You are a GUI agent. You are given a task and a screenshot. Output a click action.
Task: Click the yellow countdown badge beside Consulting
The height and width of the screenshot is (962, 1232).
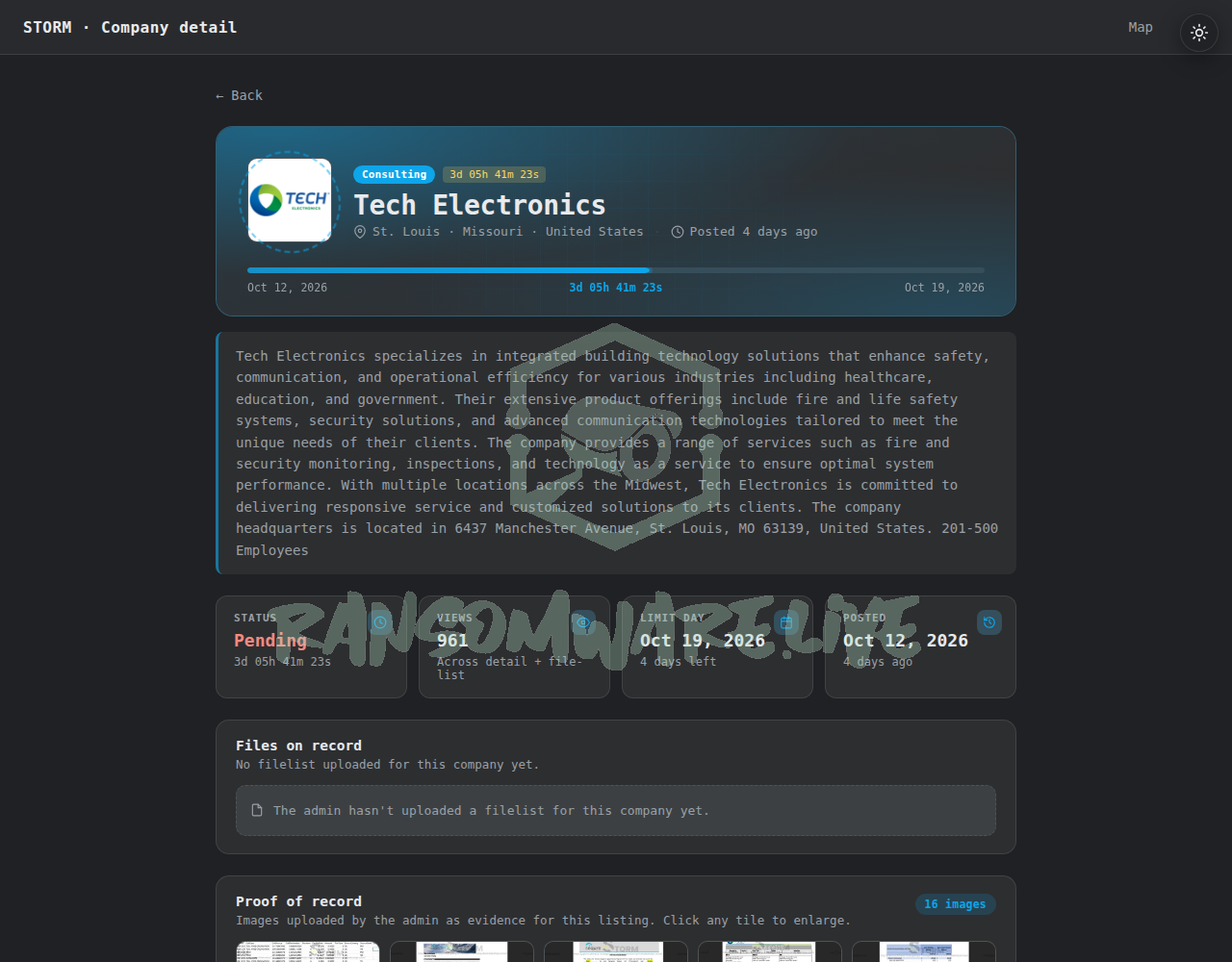[494, 174]
